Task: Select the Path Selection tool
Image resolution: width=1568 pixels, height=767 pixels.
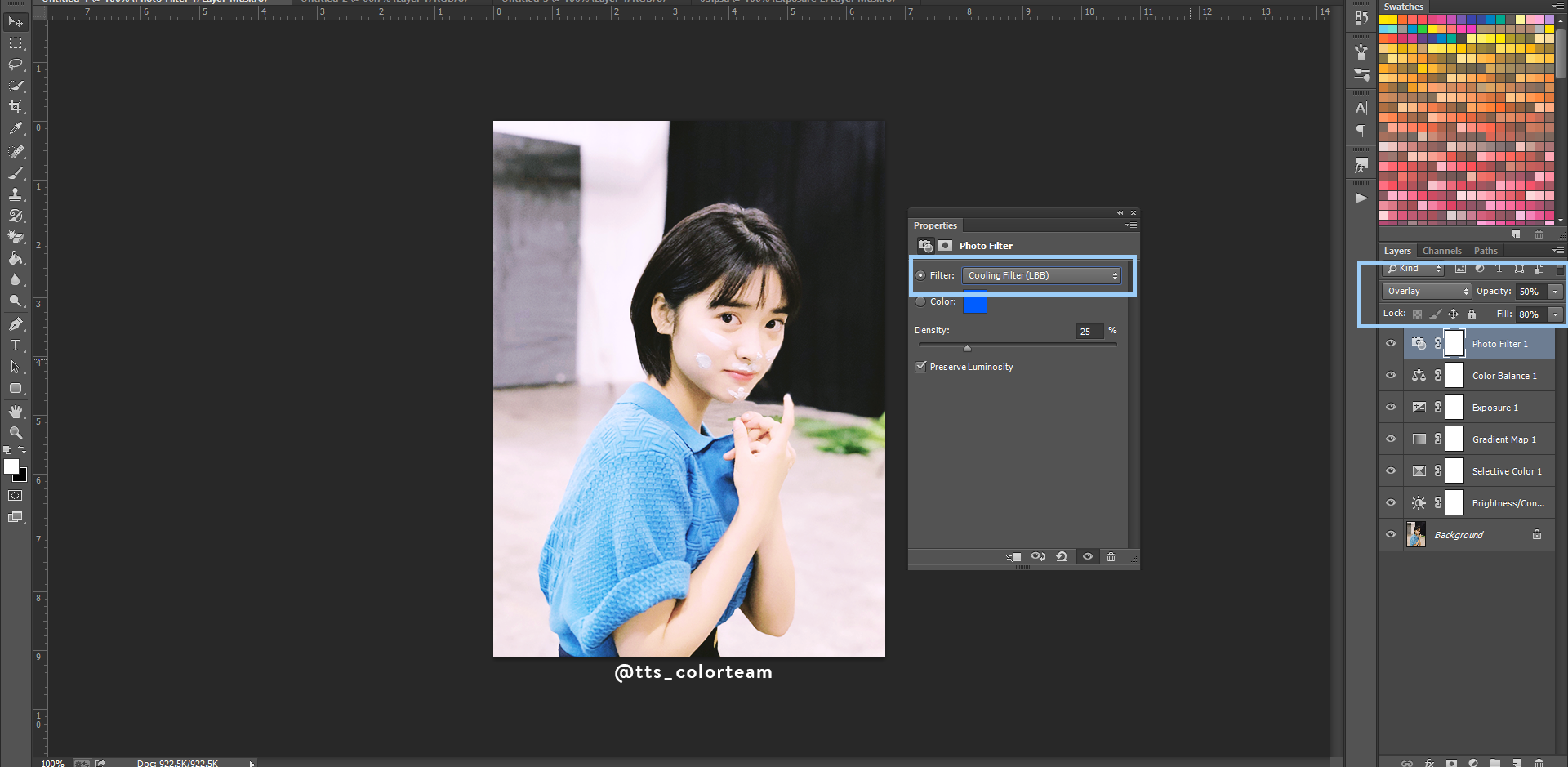Action: tap(16, 367)
